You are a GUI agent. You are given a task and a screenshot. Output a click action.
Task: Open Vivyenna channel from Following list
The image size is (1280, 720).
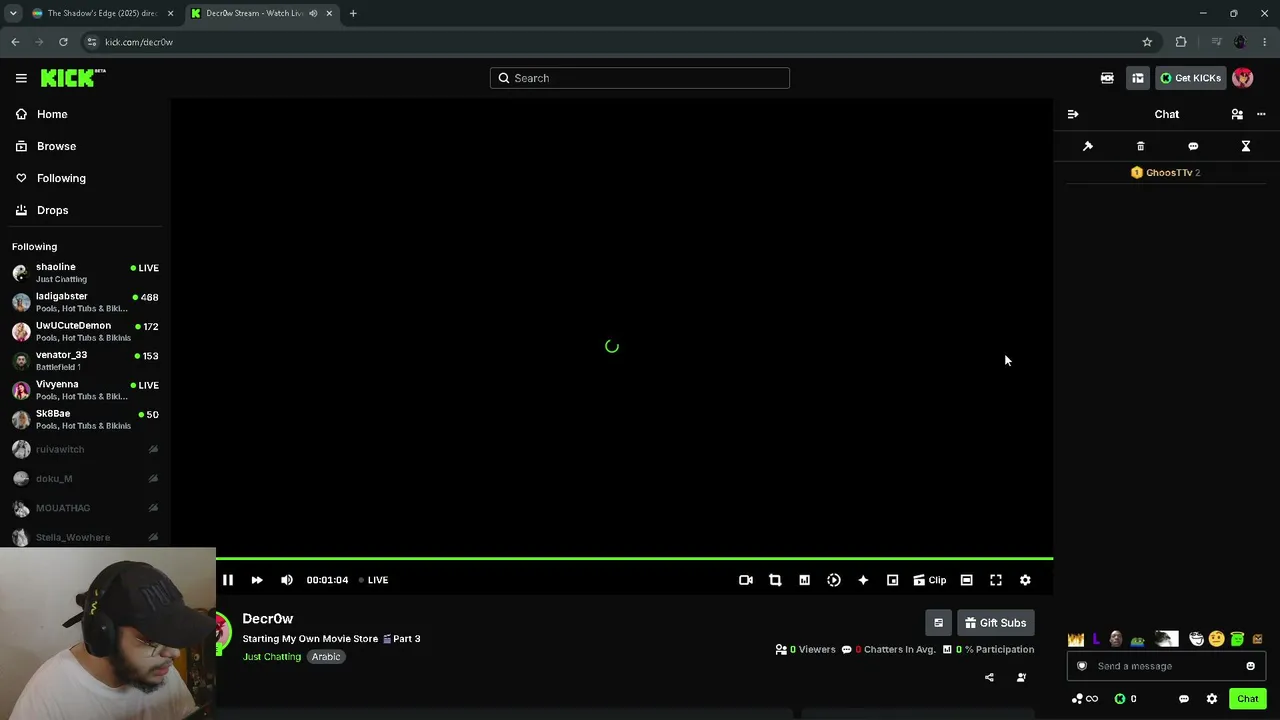[x=85, y=390]
